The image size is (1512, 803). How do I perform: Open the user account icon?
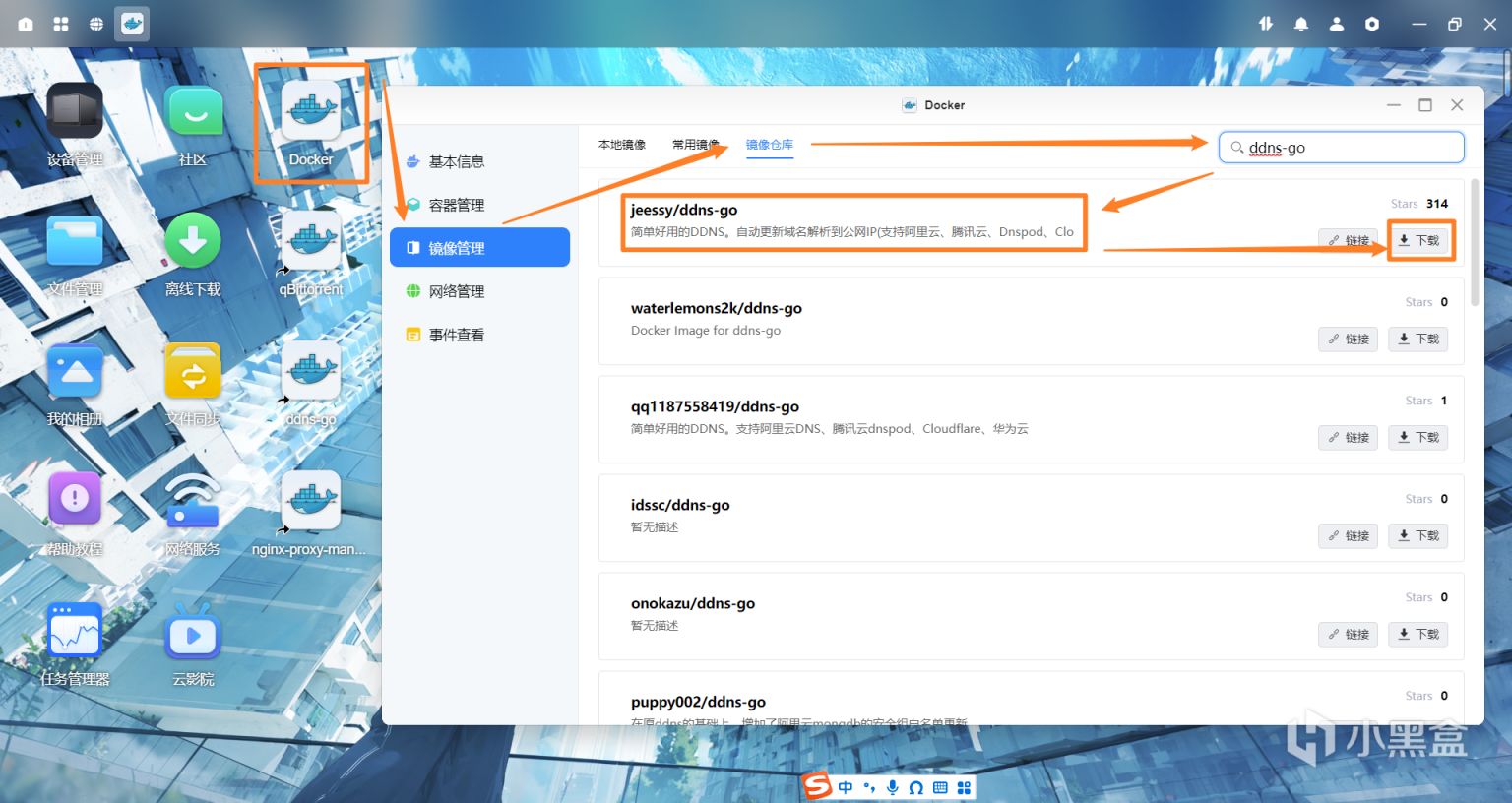point(1337,24)
